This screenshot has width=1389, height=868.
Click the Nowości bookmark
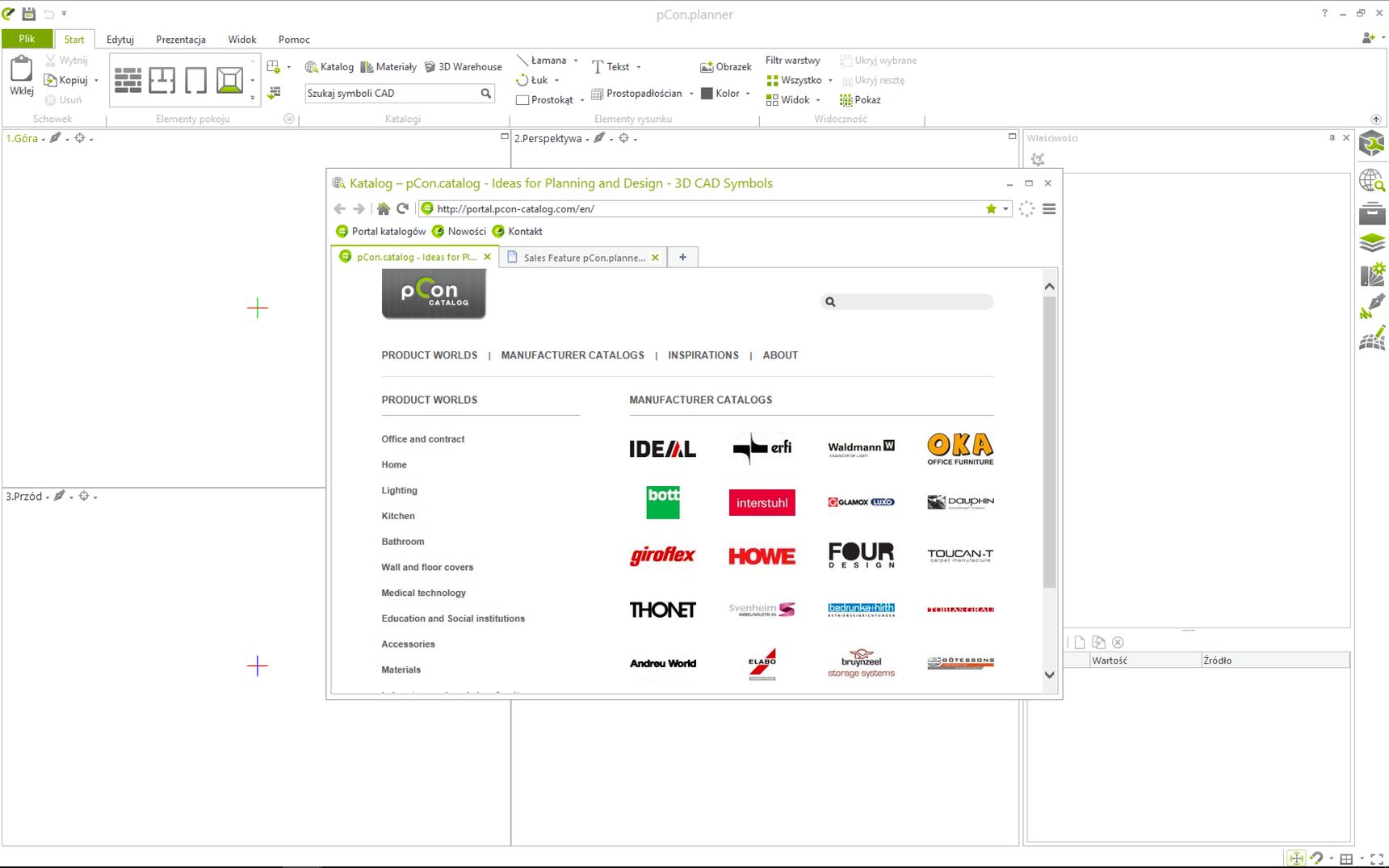click(459, 232)
